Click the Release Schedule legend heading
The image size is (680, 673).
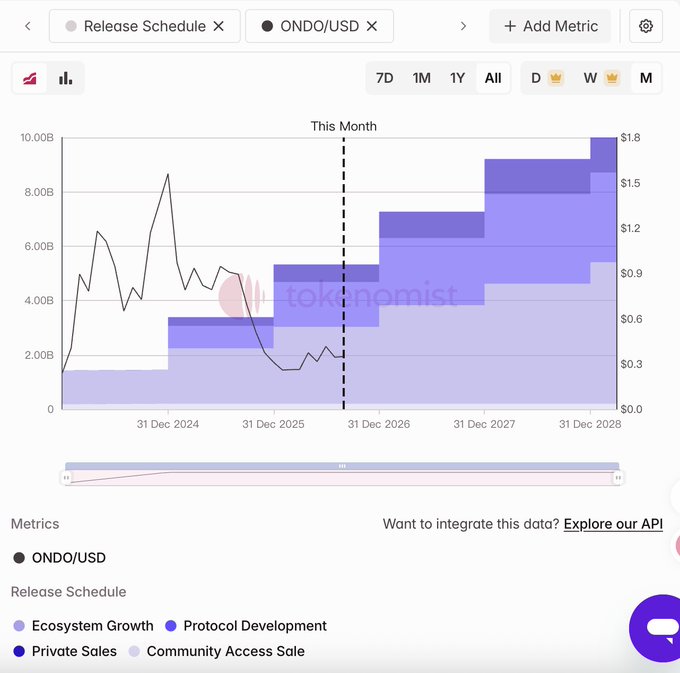pyautogui.click(x=69, y=592)
